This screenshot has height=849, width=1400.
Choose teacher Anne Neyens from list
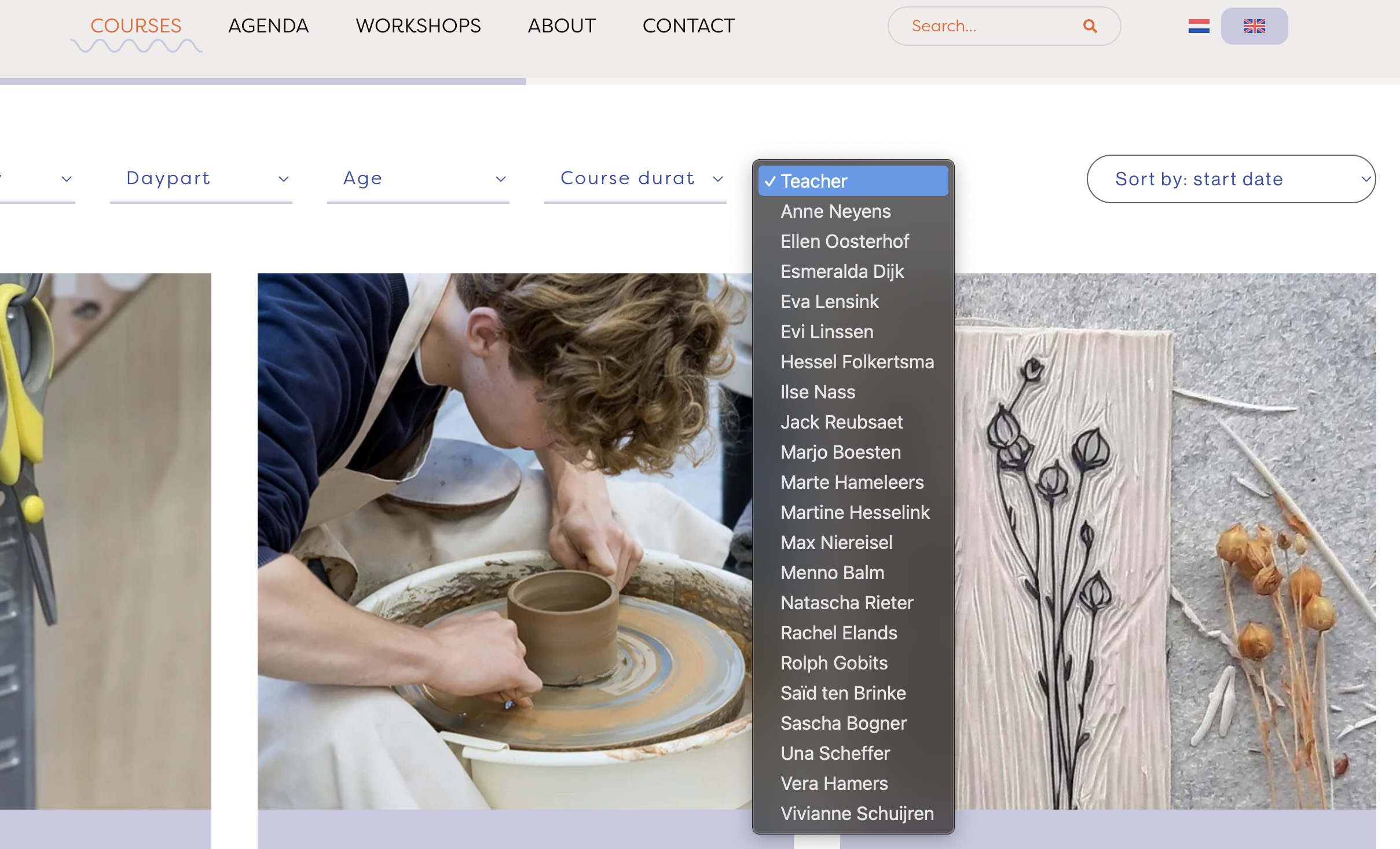coord(835,211)
